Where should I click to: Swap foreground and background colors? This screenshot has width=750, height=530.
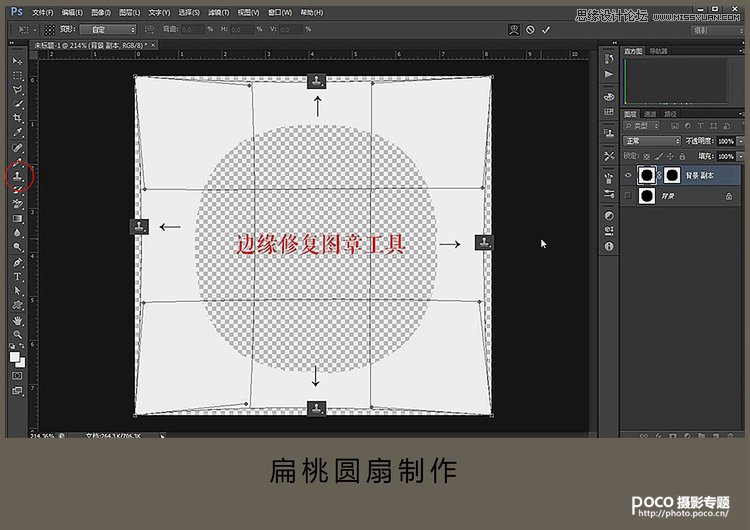point(22,346)
